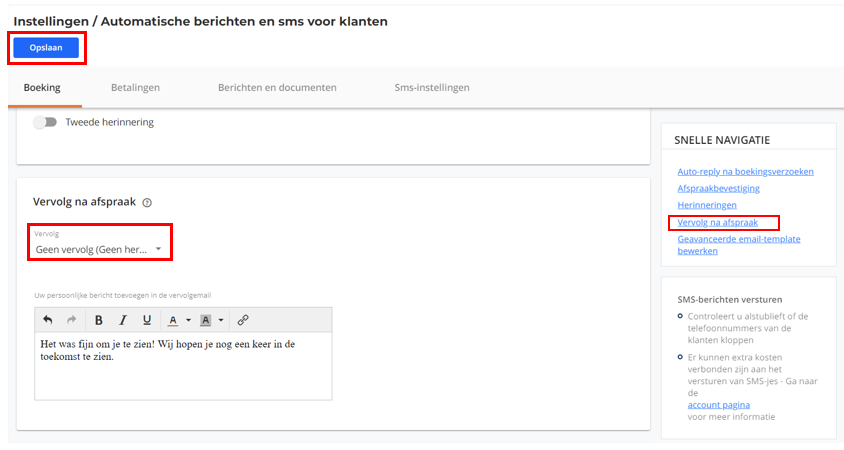Click the text highlight color swatch
The height and width of the screenshot is (450, 844).
click(205, 321)
